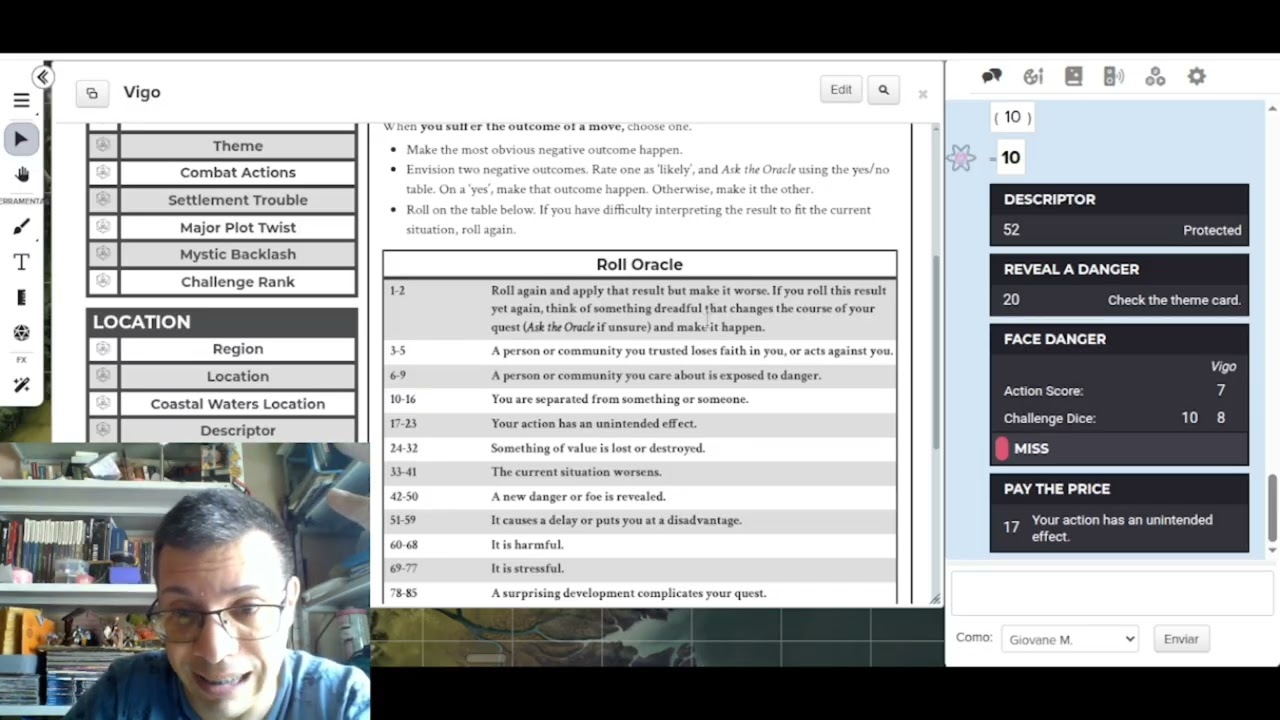Click the search magnifier button in Vigo sheet
1280x720 pixels.
point(883,90)
